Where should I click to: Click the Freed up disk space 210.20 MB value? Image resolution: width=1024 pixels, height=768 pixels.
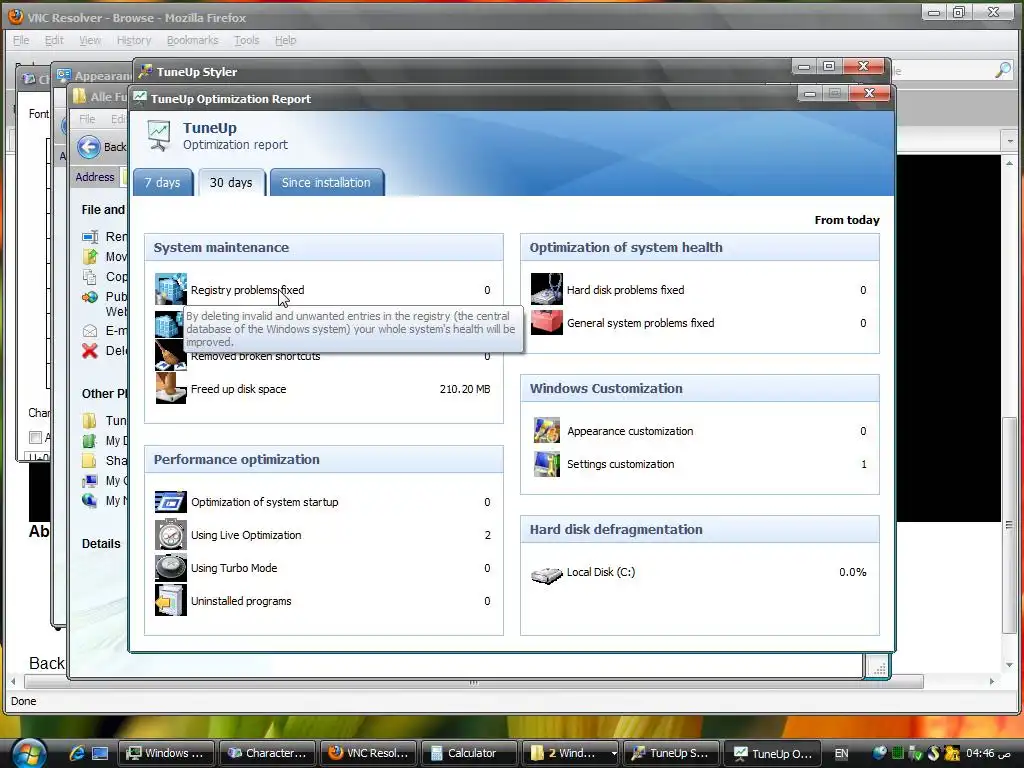(x=465, y=389)
